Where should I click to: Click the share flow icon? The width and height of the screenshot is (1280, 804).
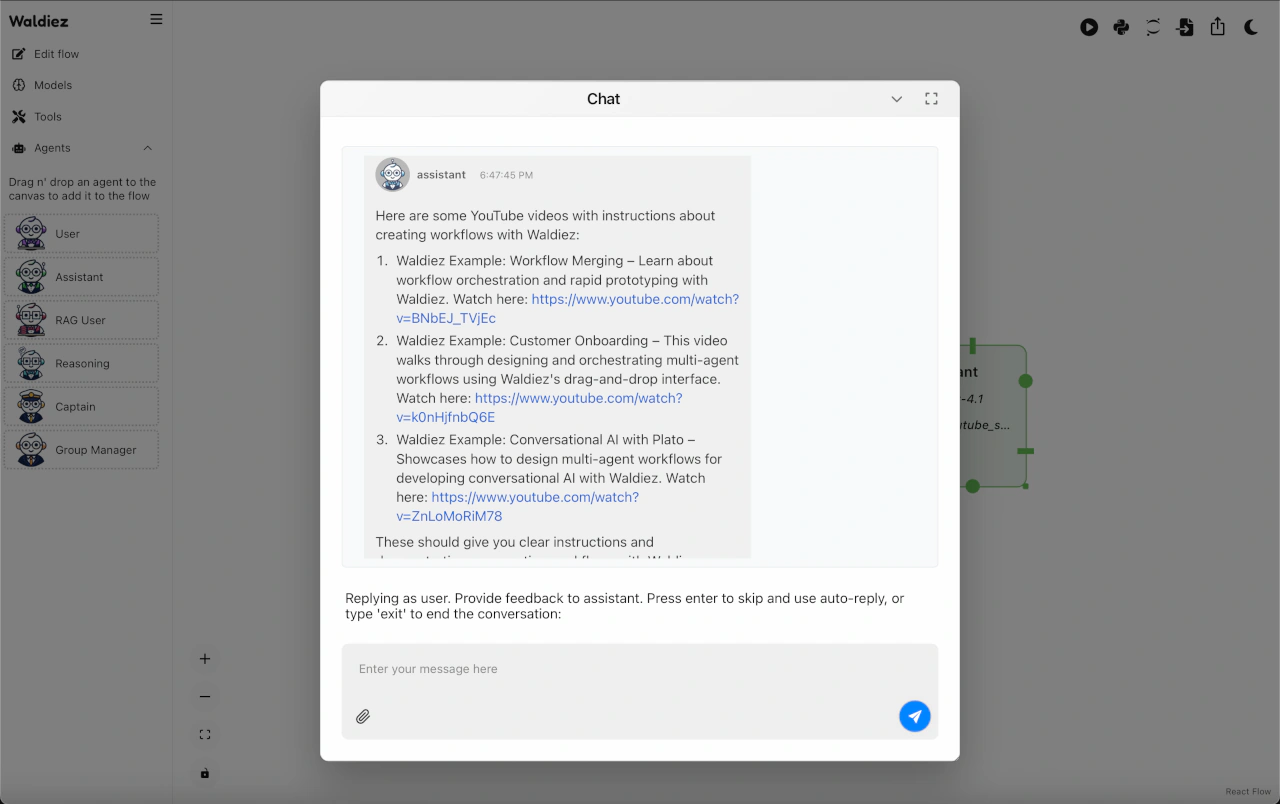1217,28
